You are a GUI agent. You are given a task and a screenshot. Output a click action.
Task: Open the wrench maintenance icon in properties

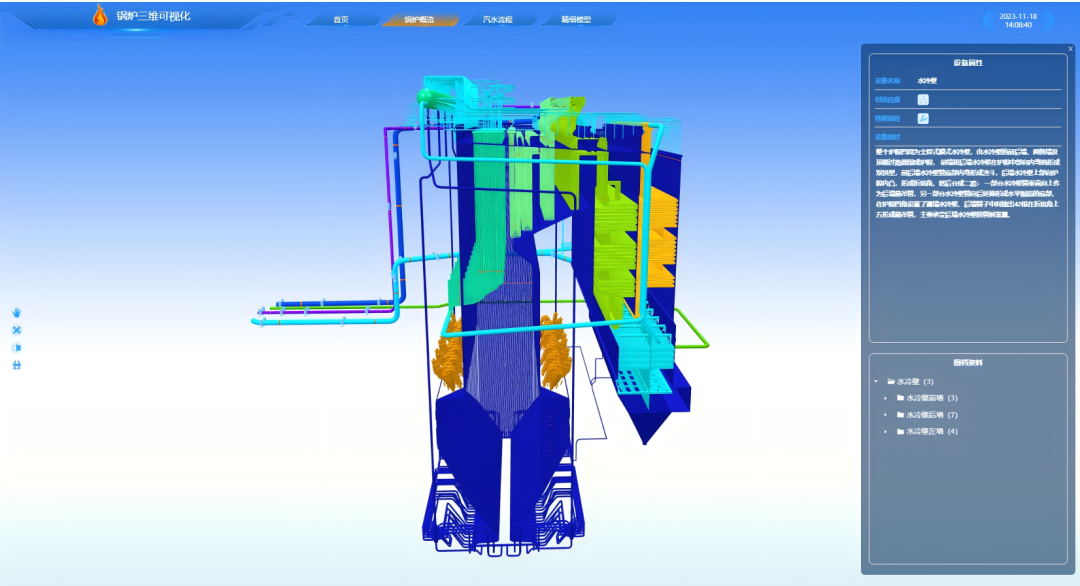923,118
